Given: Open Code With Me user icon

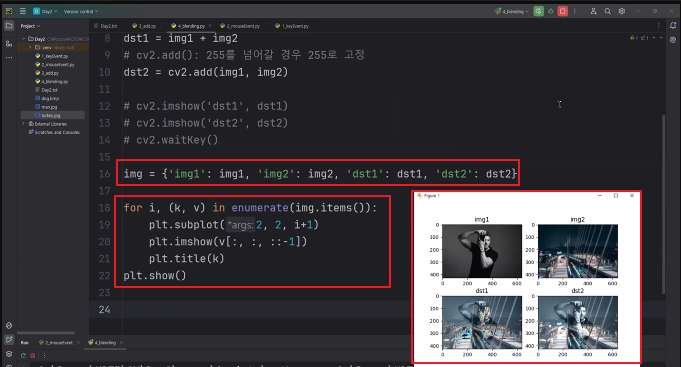Looking at the screenshot, I should 593,11.
